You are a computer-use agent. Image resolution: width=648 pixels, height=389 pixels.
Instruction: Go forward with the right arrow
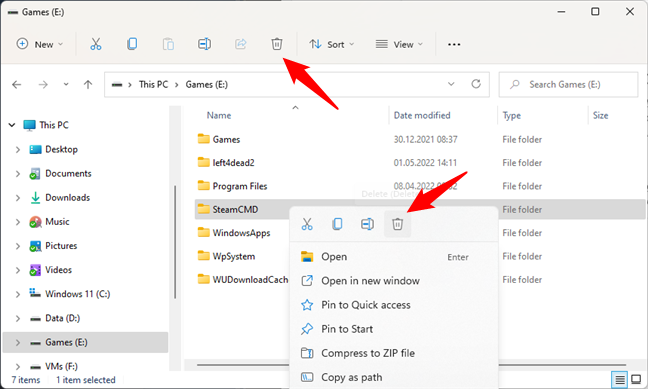tap(43, 85)
